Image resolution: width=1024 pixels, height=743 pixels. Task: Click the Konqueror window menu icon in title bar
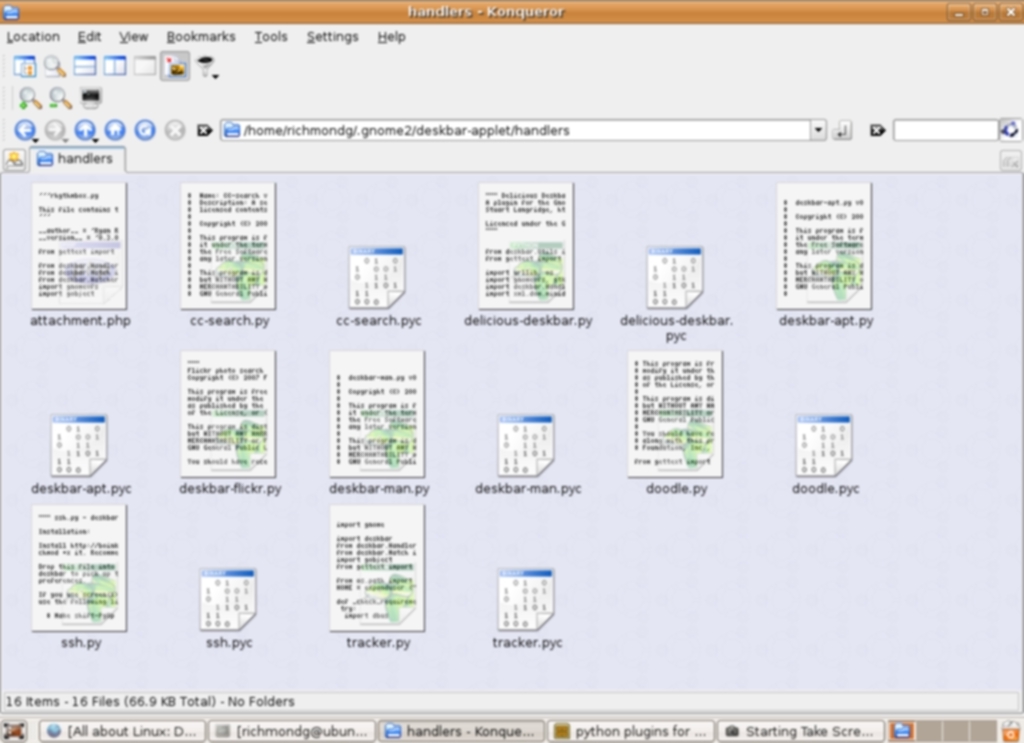[11, 12]
